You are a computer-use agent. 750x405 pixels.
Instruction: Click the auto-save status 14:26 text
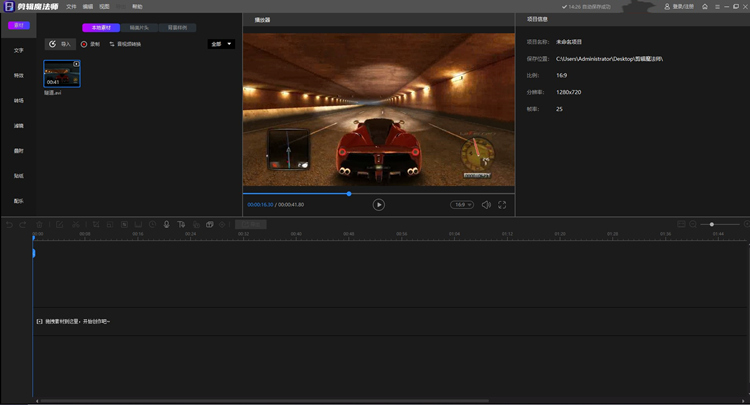tap(586, 7)
